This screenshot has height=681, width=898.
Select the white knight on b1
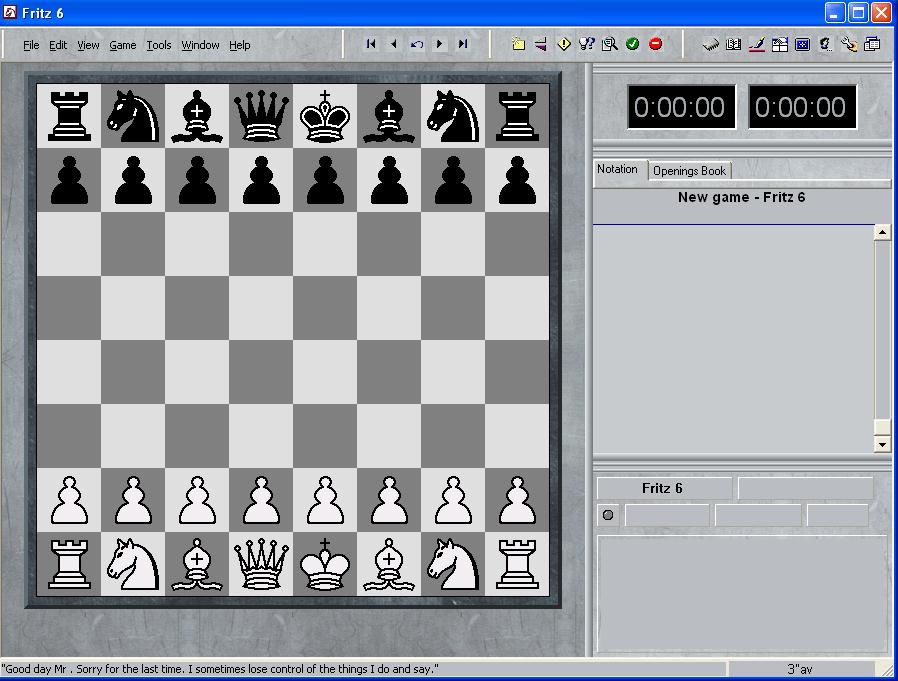(x=133, y=564)
